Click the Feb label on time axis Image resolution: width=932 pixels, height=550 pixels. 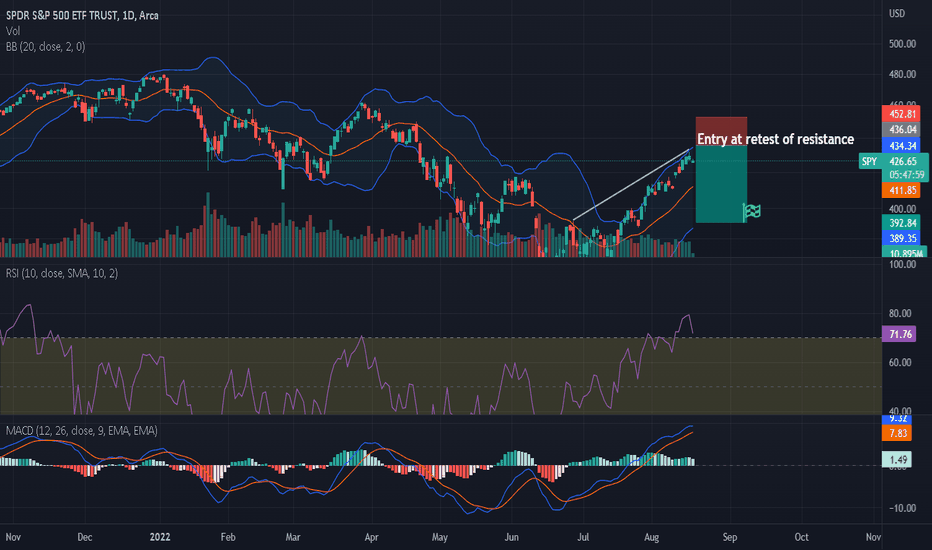(x=228, y=538)
